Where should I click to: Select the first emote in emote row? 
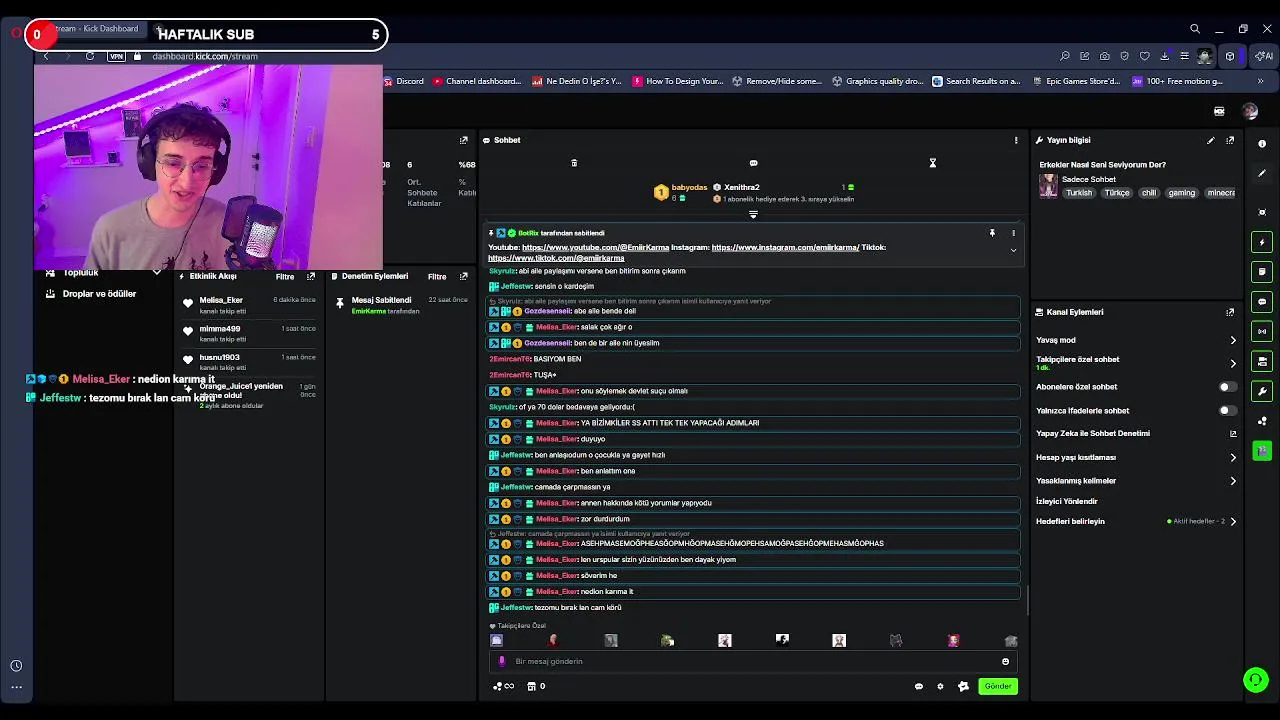[497, 640]
